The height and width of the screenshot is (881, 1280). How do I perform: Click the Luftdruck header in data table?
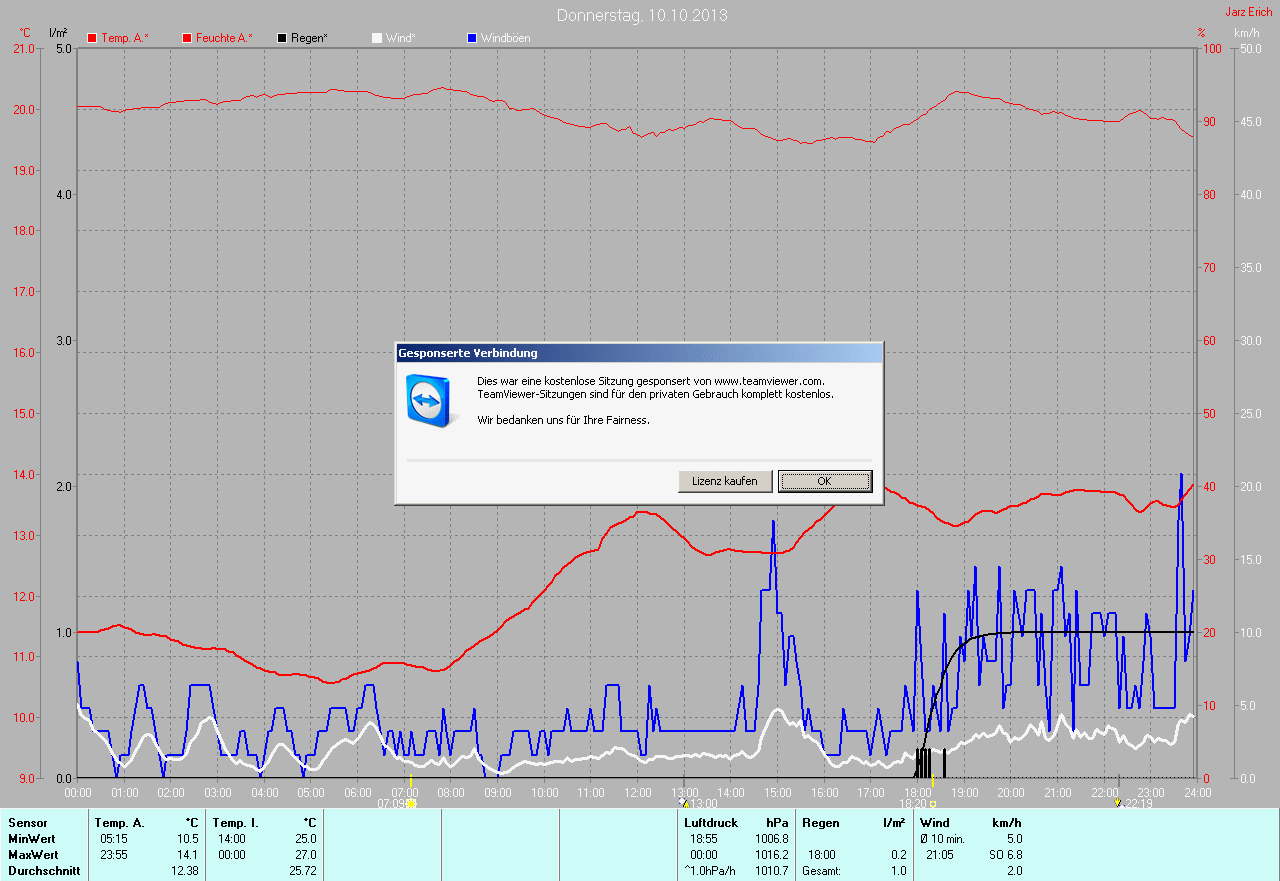pos(711,823)
